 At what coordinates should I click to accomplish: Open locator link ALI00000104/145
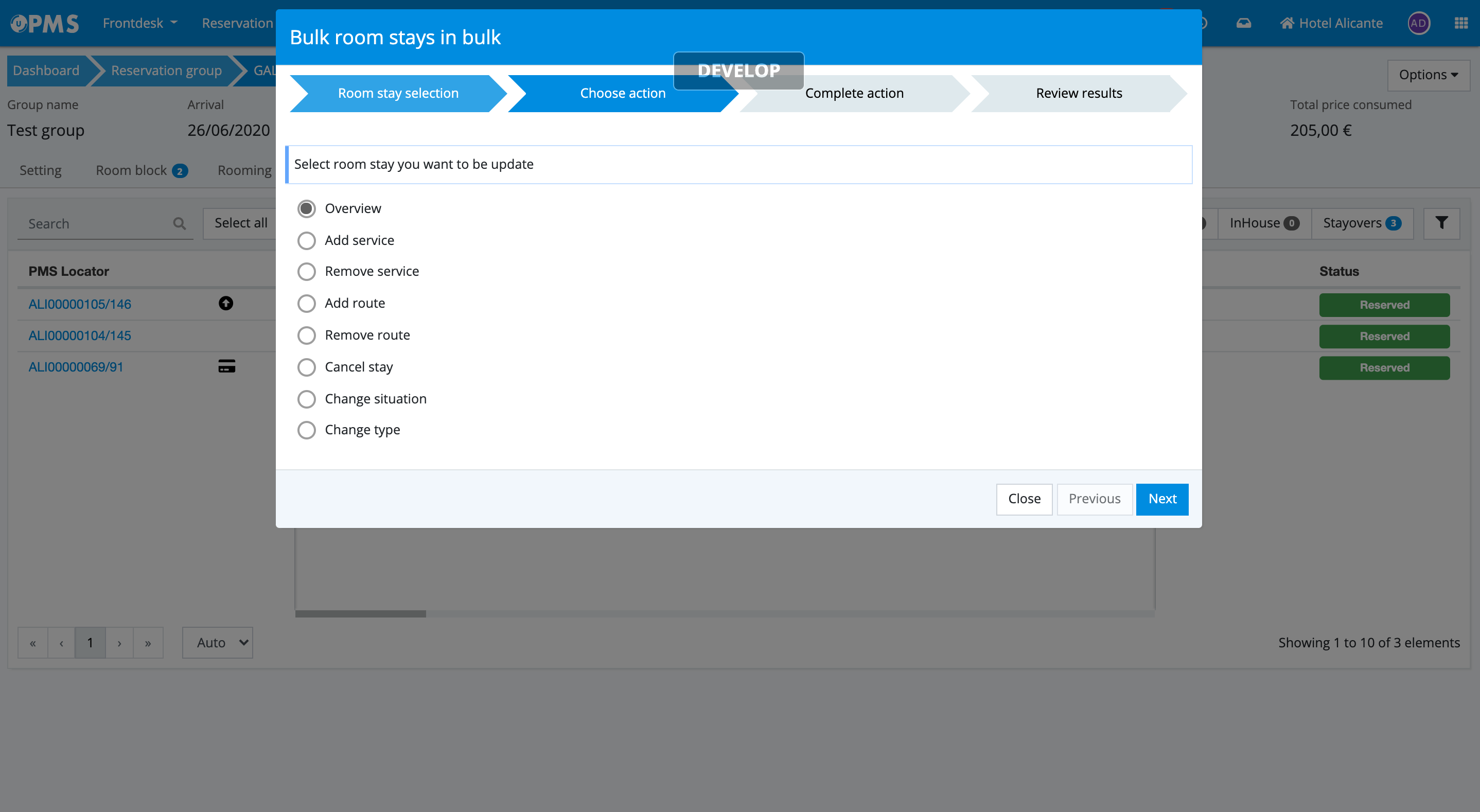coord(80,336)
